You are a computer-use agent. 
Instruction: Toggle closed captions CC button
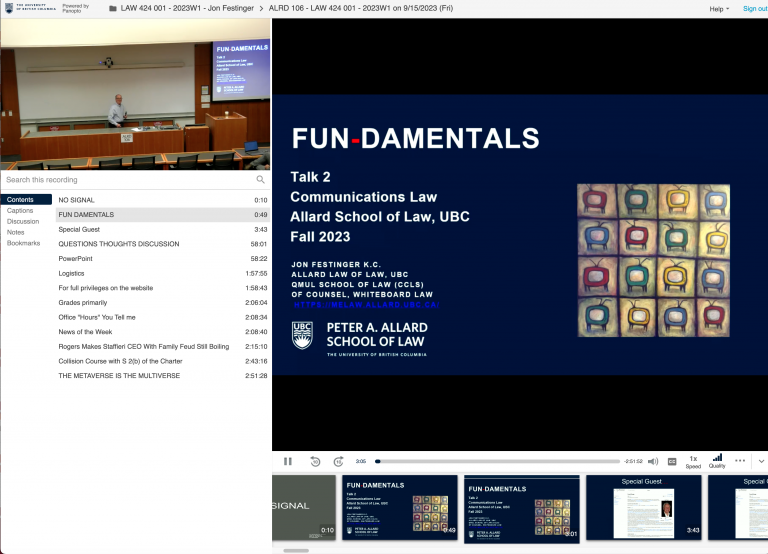tap(672, 461)
